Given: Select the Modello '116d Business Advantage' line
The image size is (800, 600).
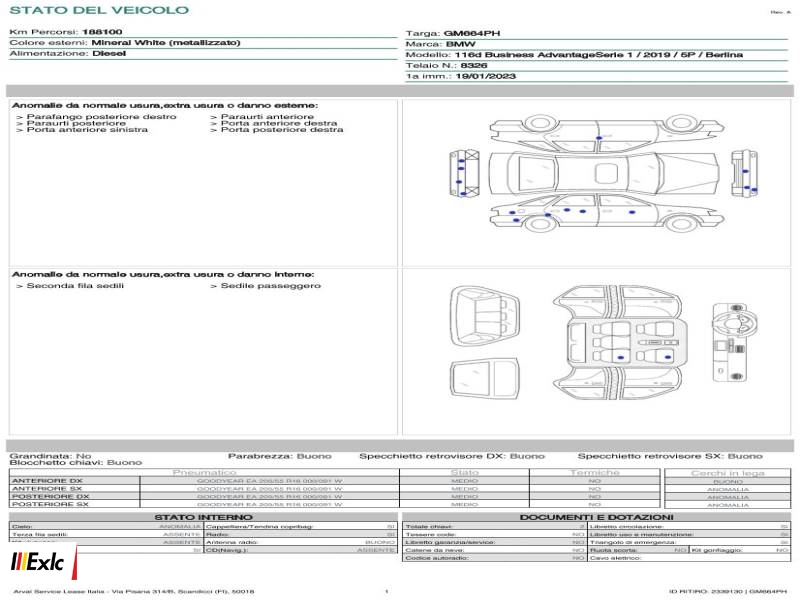Looking at the screenshot, I should point(598,55).
